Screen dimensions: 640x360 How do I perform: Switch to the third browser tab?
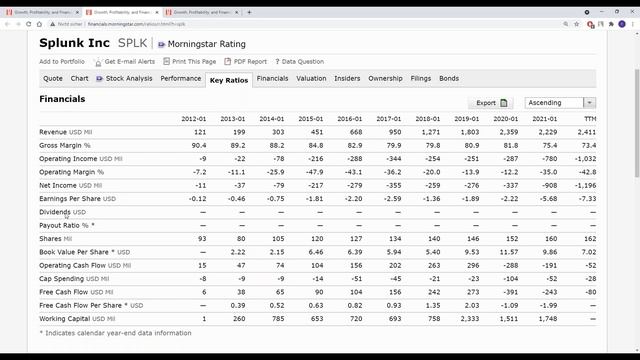pos(201,12)
